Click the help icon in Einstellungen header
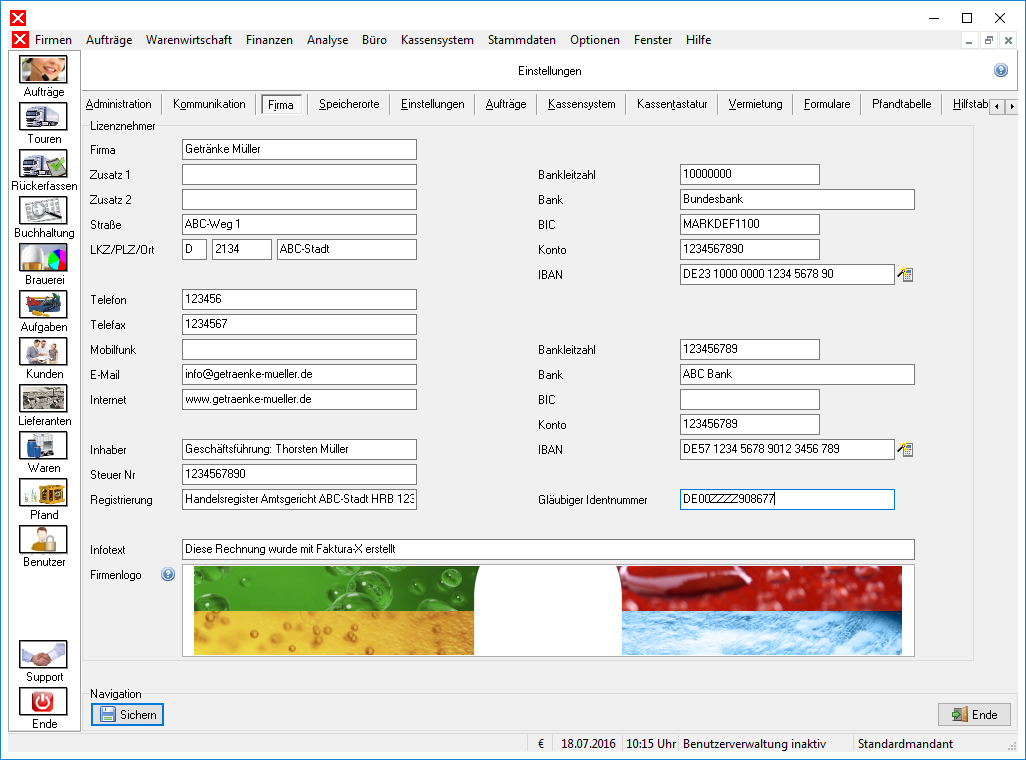This screenshot has height=760, width=1026. 1001,70
